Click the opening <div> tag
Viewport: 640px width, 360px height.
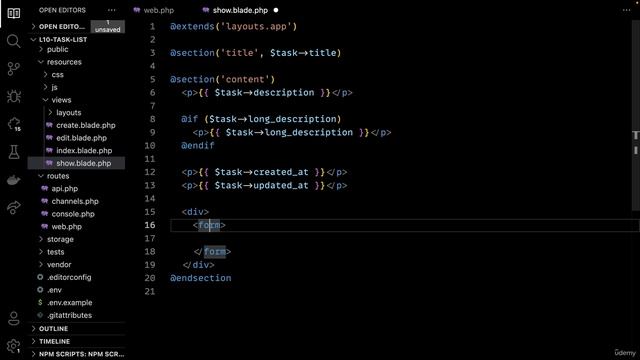[196, 212]
